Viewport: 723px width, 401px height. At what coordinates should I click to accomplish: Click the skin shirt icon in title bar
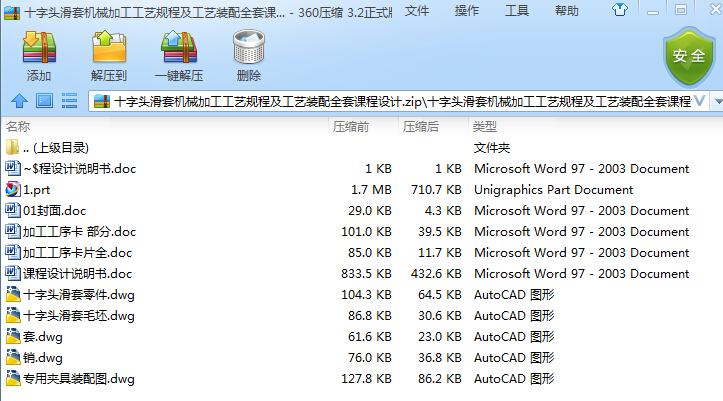point(620,10)
